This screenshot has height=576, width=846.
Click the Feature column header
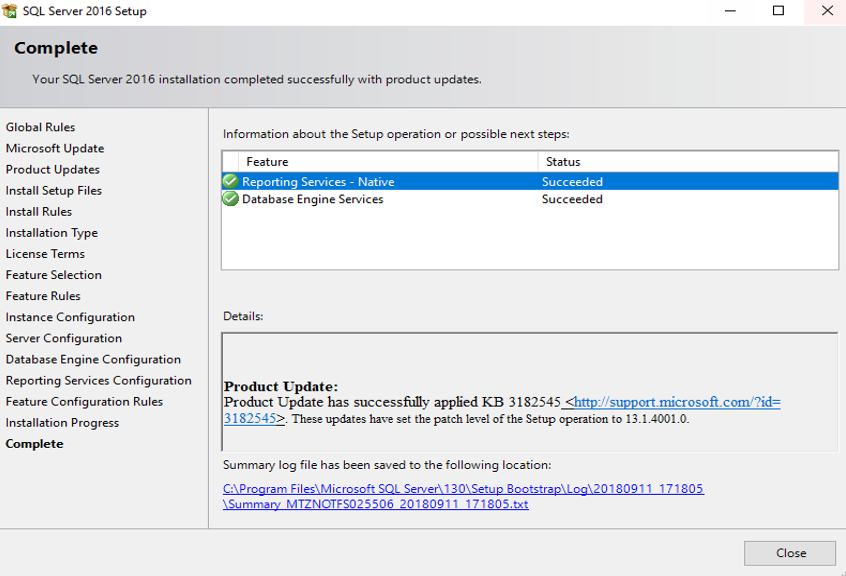(267, 161)
